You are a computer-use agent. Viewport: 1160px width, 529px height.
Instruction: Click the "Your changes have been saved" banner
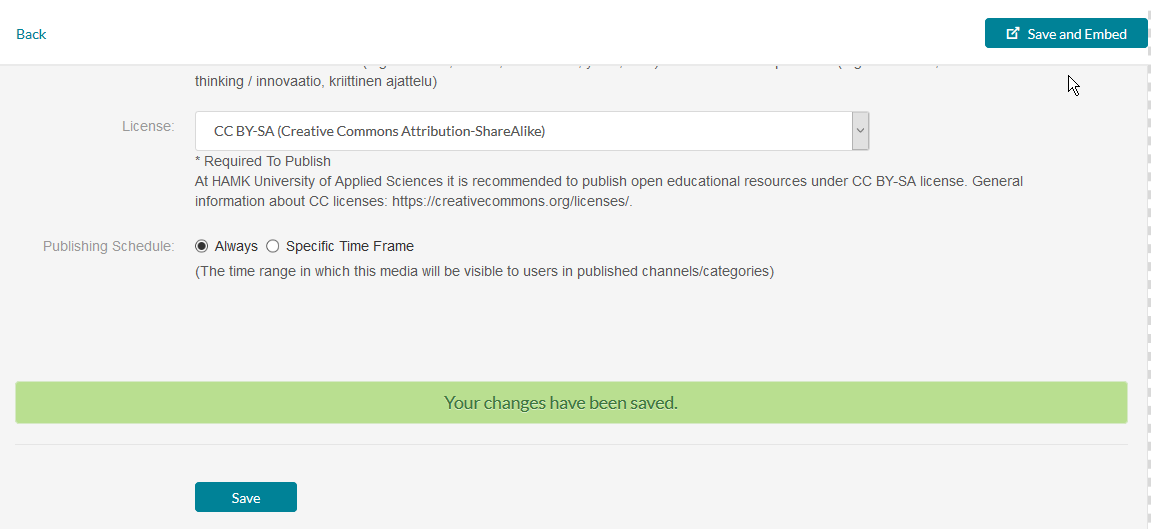click(x=571, y=402)
